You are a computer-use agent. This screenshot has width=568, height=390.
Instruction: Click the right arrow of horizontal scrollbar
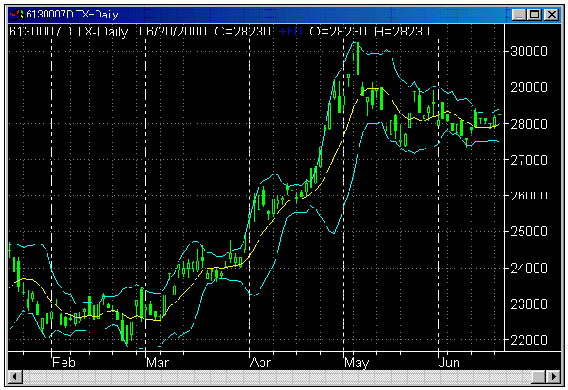553,377
